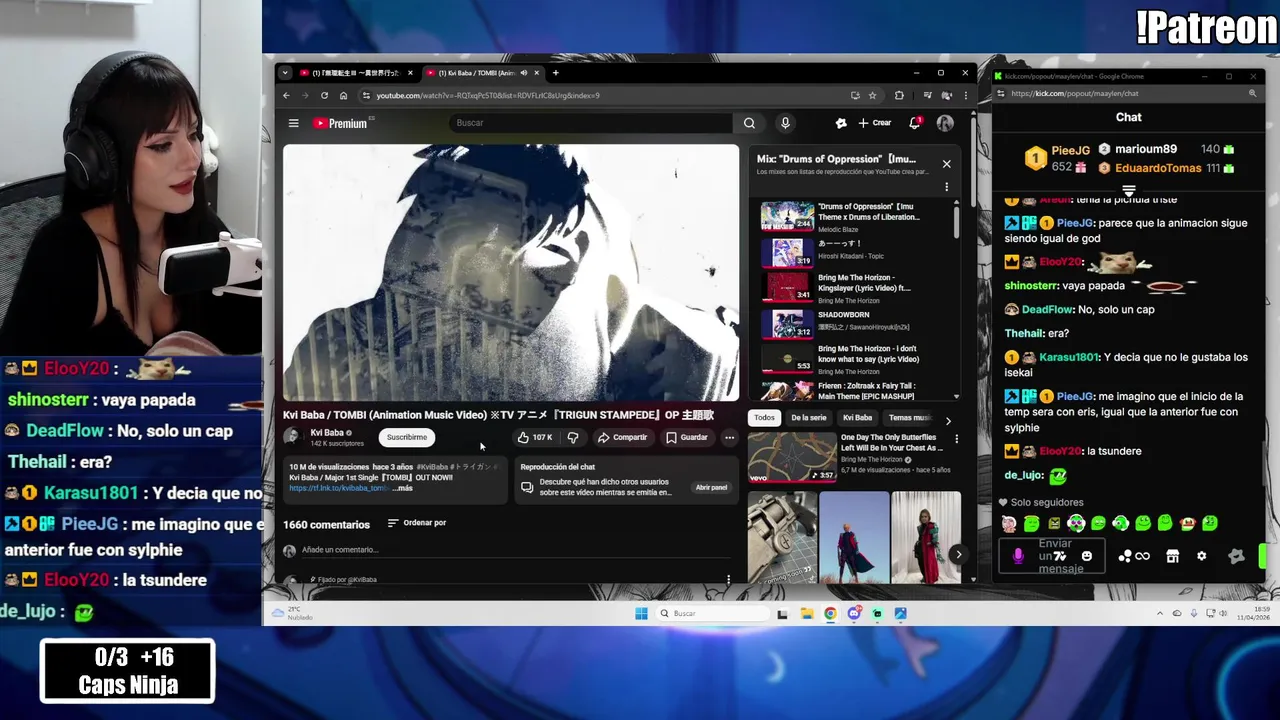The width and height of the screenshot is (1280, 720).
Task: Open the Kick chat shop icon
Action: 1173,556
